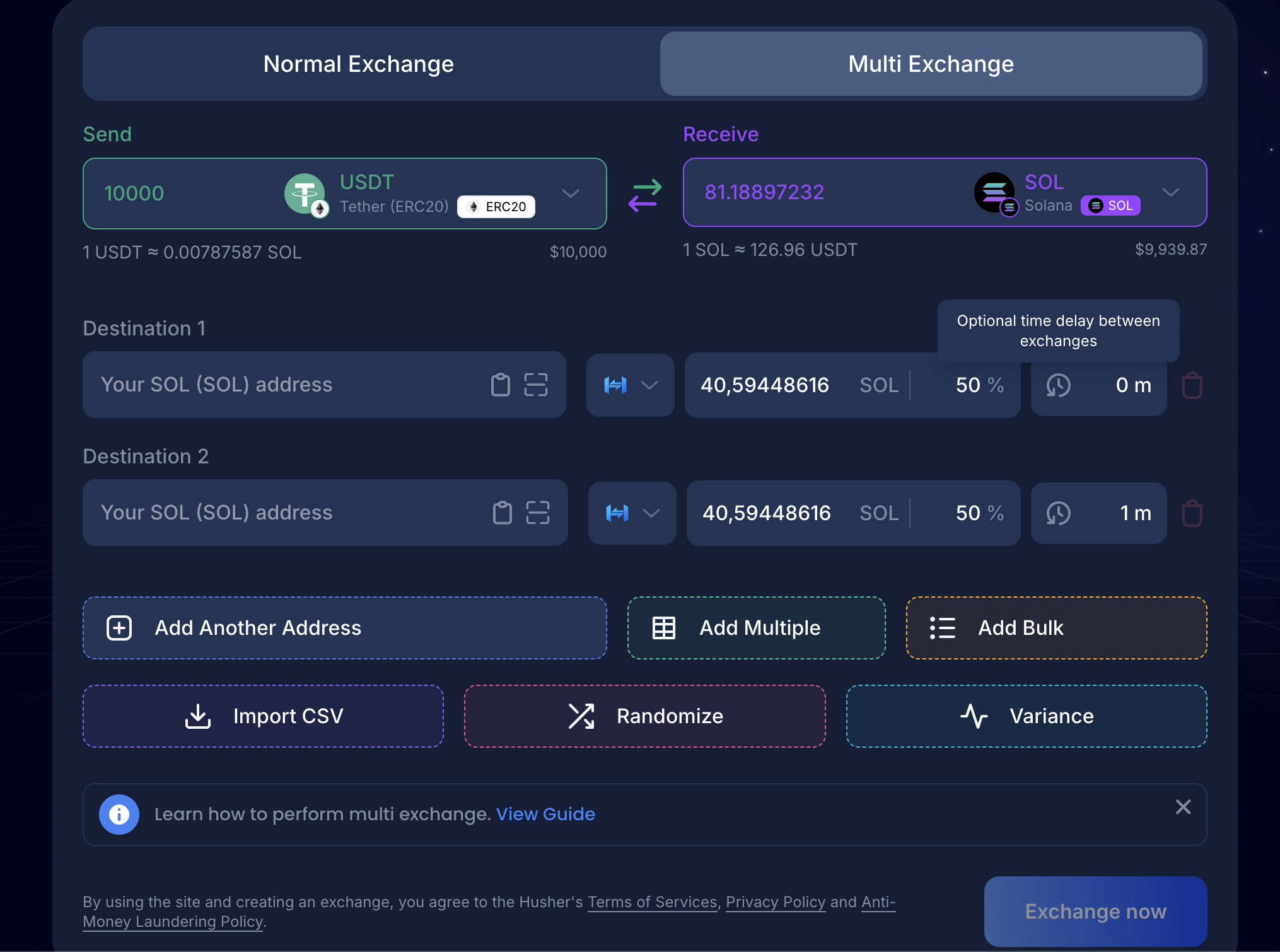Delete Destination 1 row

pyautogui.click(x=1192, y=385)
